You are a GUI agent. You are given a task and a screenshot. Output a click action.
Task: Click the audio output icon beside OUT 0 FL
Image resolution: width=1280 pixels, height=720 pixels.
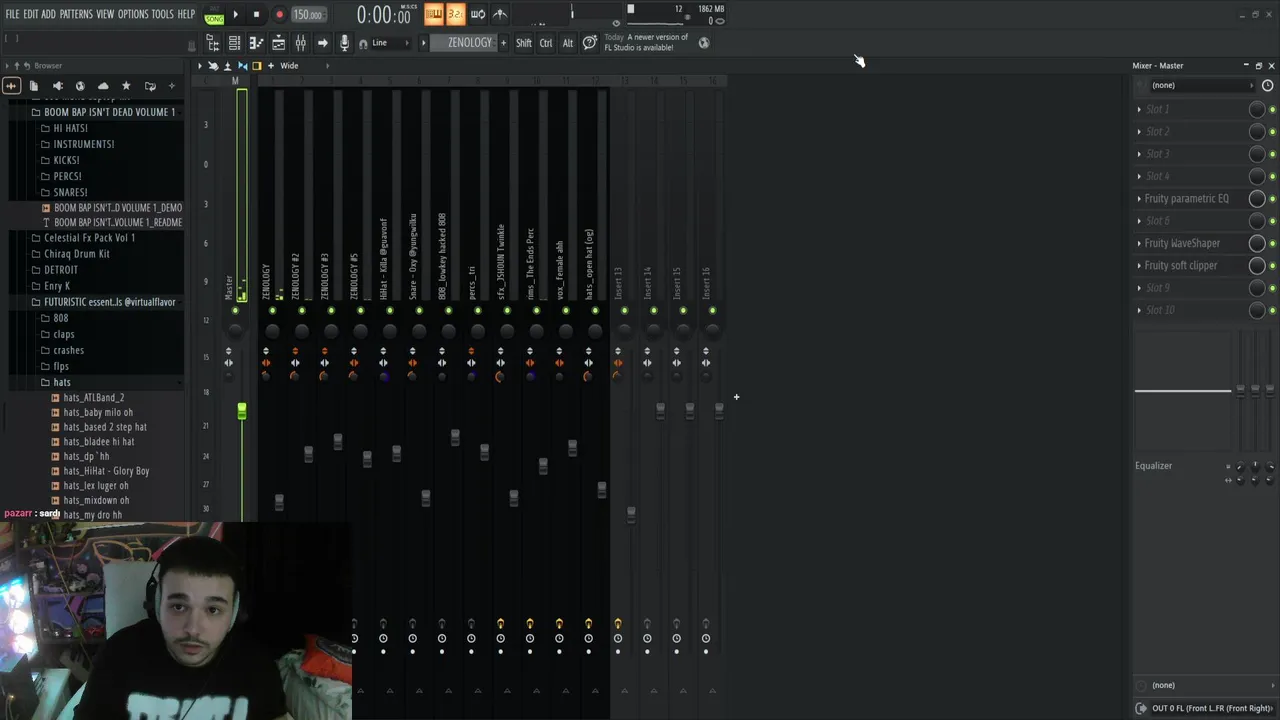pyautogui.click(x=1142, y=708)
